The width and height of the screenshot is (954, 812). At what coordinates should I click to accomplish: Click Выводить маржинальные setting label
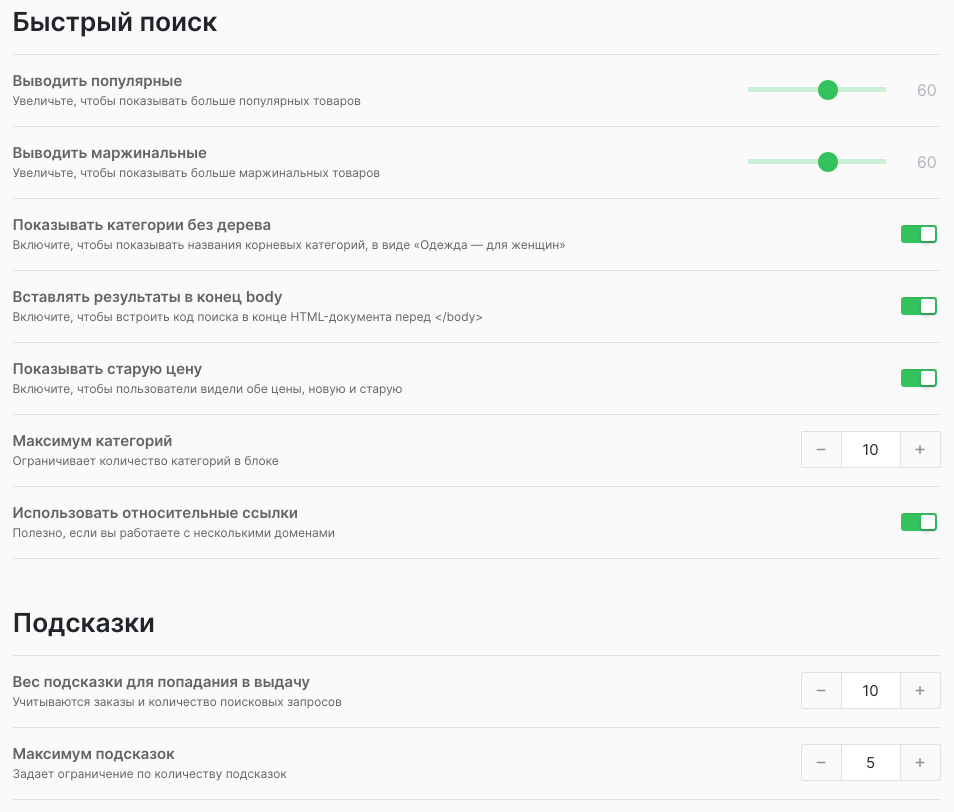tap(109, 153)
